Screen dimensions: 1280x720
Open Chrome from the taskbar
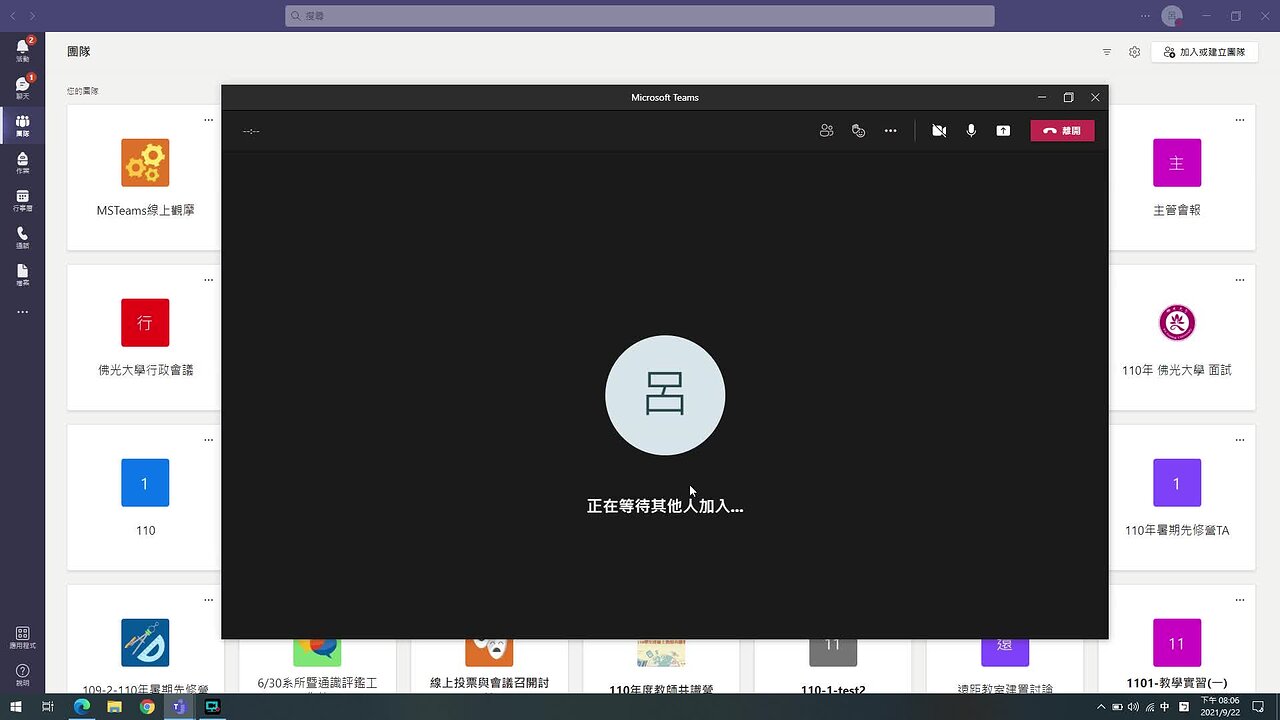(x=147, y=707)
